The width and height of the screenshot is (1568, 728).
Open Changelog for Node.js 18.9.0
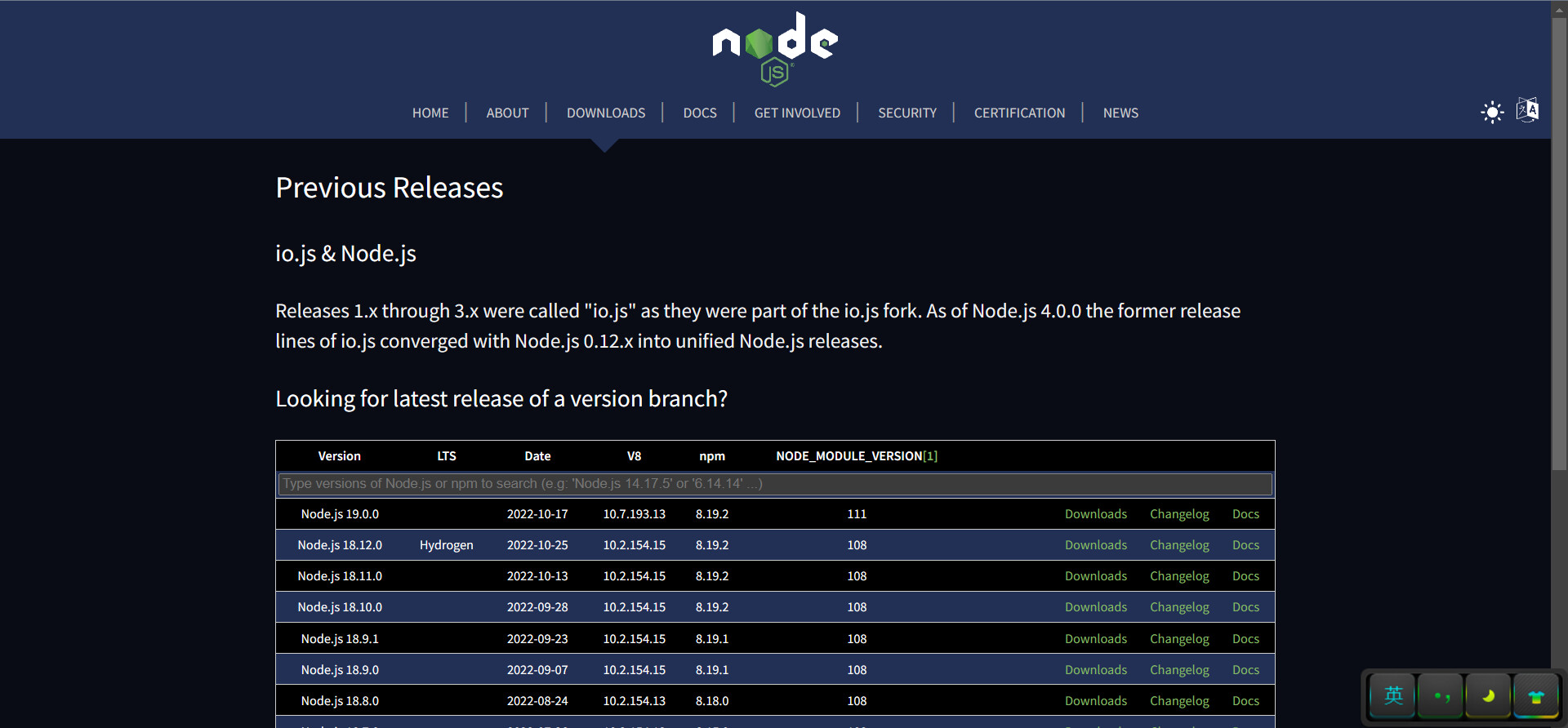click(x=1179, y=670)
